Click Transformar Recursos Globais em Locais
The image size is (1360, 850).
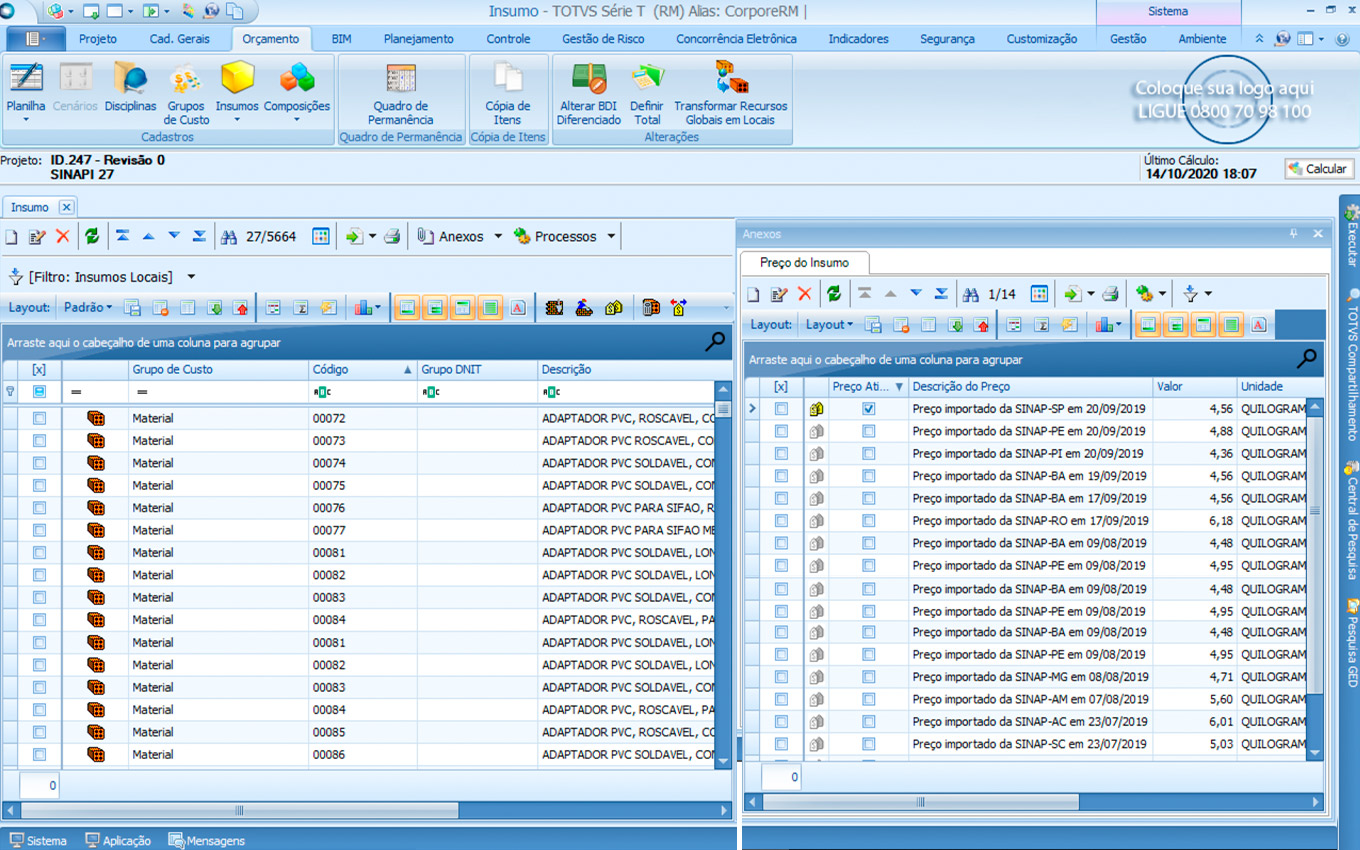pyautogui.click(x=730, y=90)
